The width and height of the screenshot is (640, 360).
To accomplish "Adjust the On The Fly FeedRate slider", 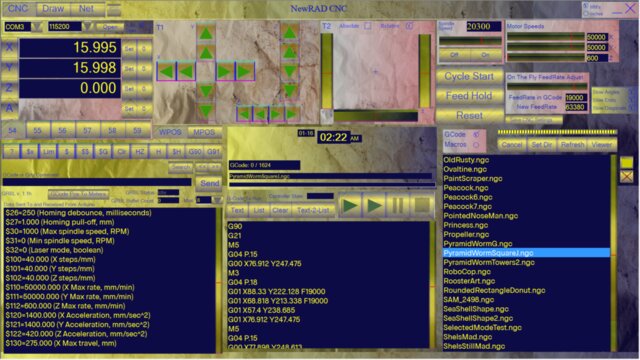I will (x=547, y=87).
